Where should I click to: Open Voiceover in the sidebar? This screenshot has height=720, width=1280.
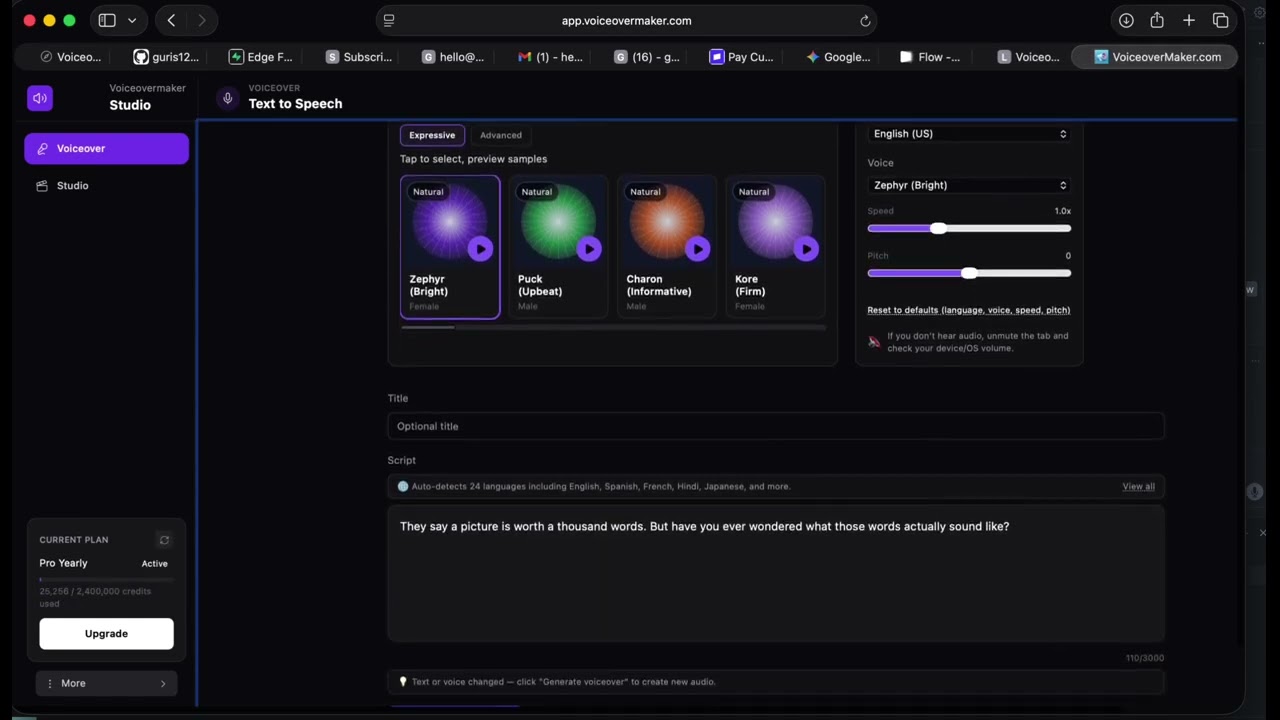pos(107,148)
